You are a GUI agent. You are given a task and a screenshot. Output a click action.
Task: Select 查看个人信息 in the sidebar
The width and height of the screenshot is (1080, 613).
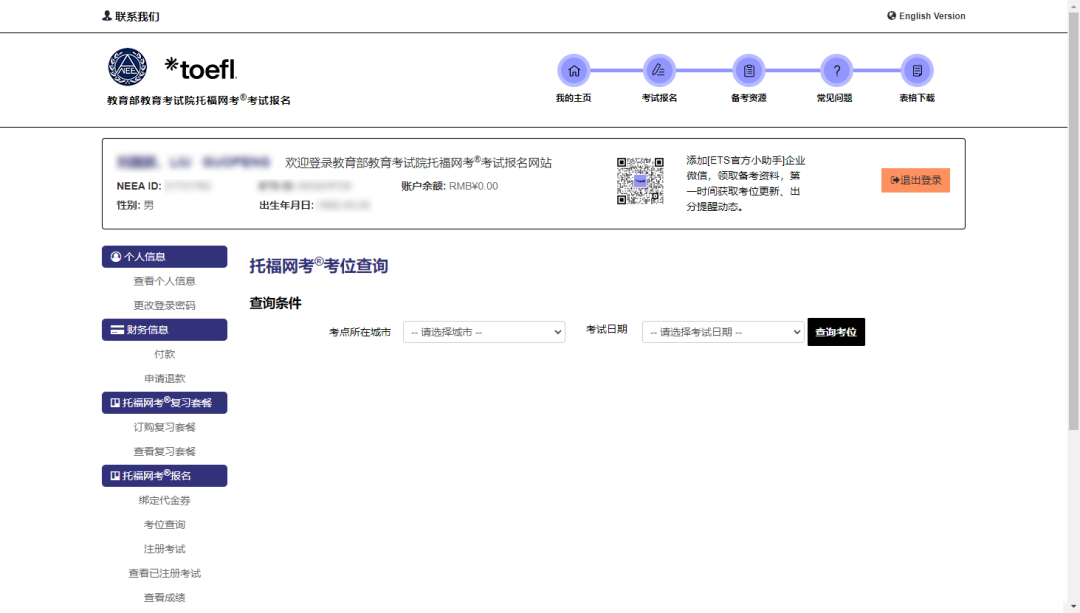(x=165, y=281)
